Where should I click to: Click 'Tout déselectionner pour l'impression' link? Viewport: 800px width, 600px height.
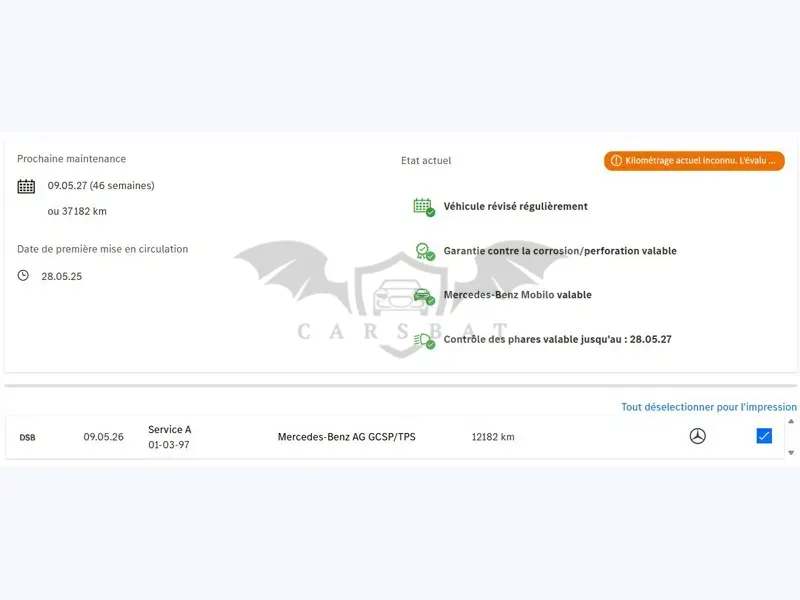709,407
